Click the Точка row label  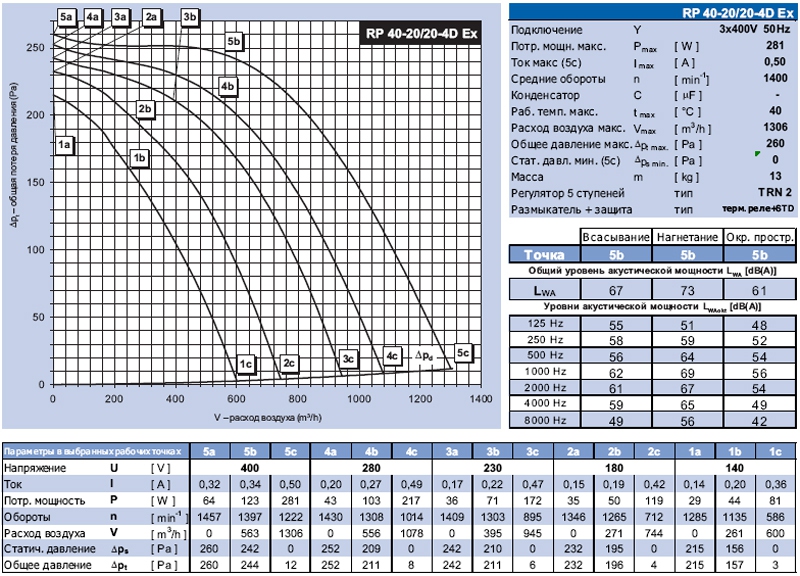coord(545,254)
